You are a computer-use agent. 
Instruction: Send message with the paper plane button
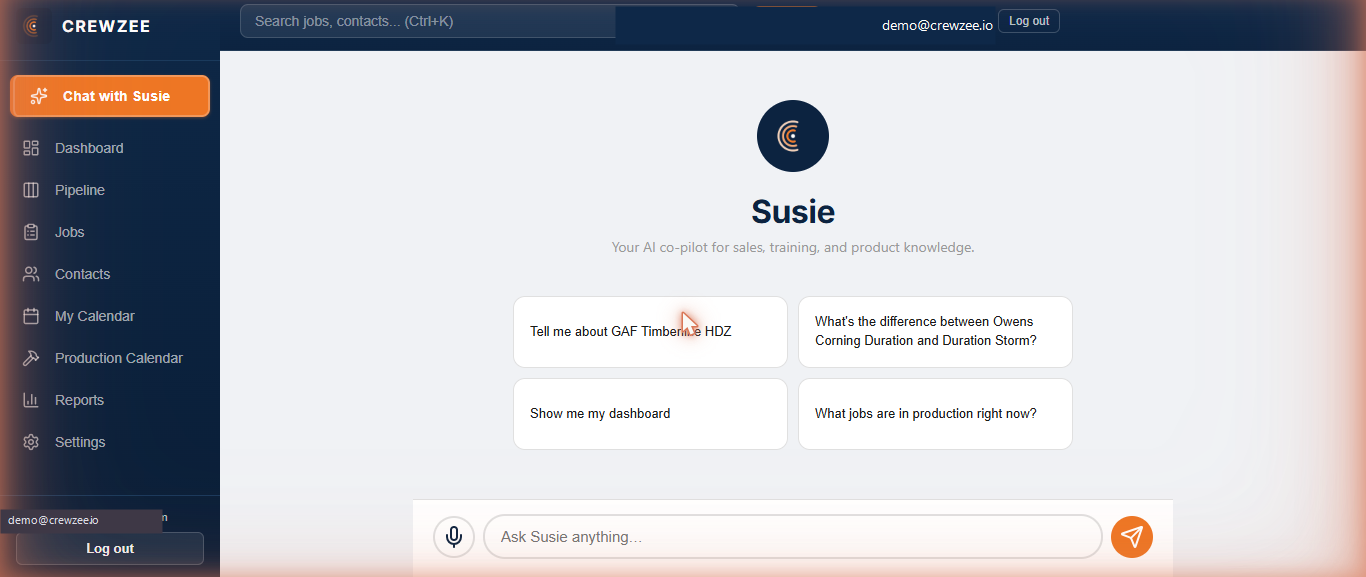pos(1132,537)
